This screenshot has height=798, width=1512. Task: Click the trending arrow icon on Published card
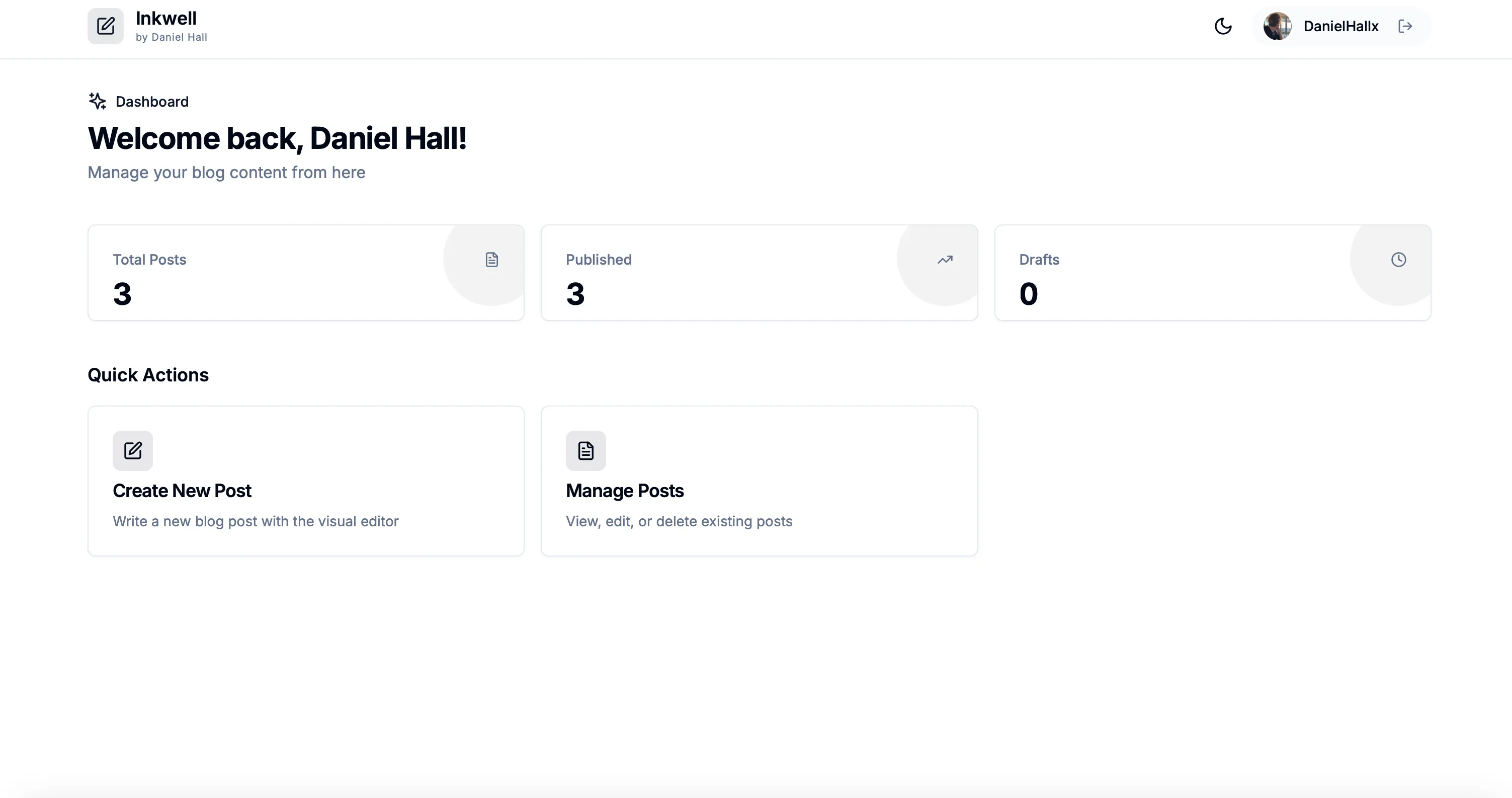tap(945, 260)
